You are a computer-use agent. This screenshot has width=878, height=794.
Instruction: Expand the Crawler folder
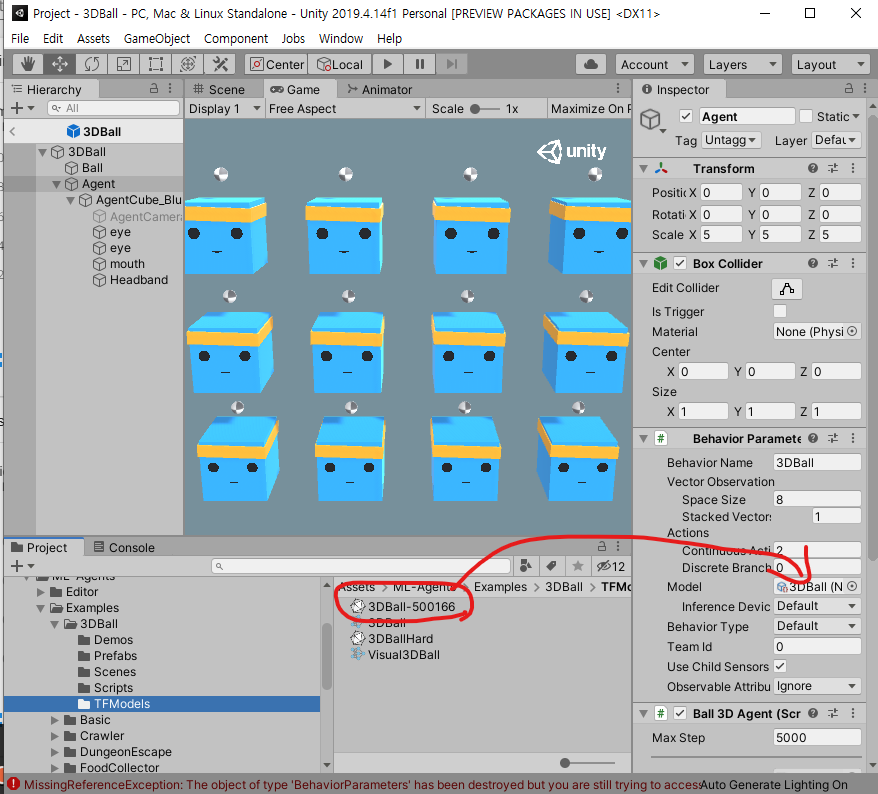(54, 736)
